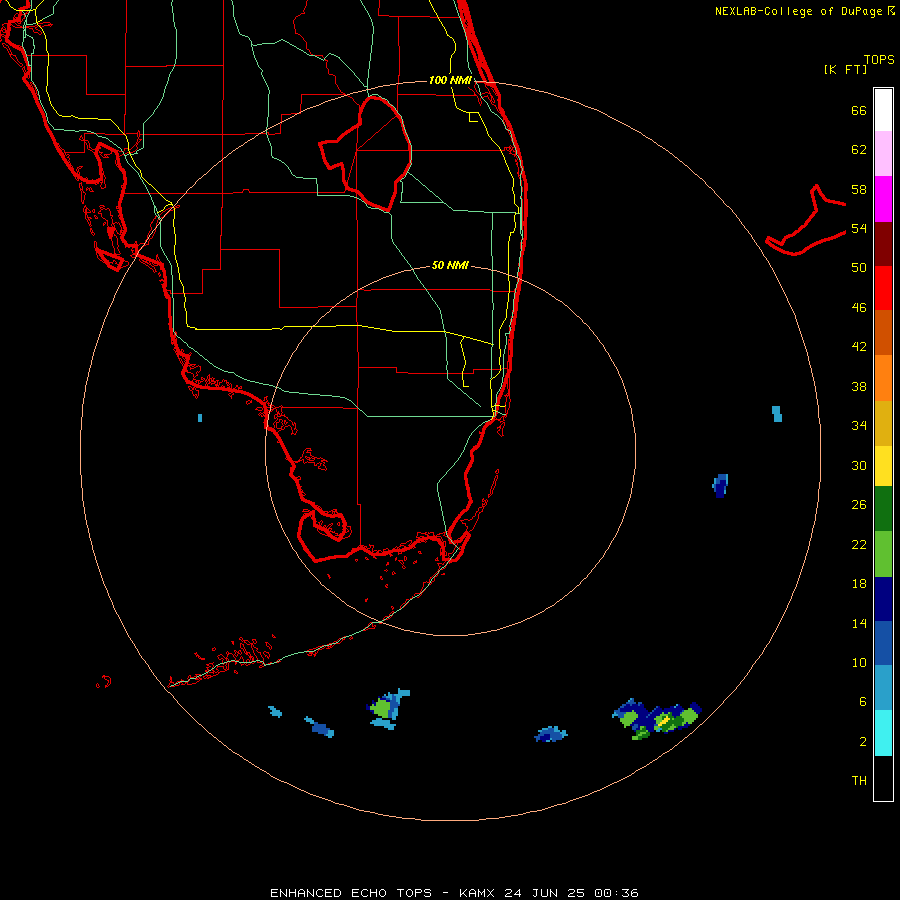Click the navy echo east of the 50 NMI ring
Viewport: 900px width, 900px height.
tap(720, 485)
